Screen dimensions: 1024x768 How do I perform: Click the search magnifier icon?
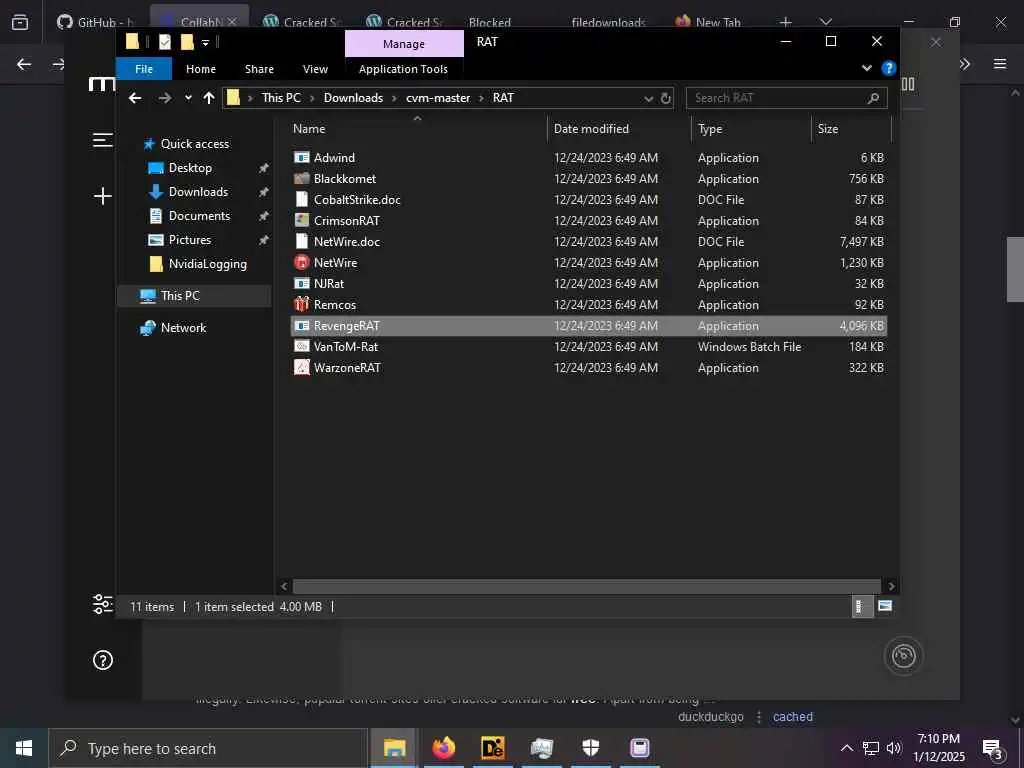pos(873,98)
